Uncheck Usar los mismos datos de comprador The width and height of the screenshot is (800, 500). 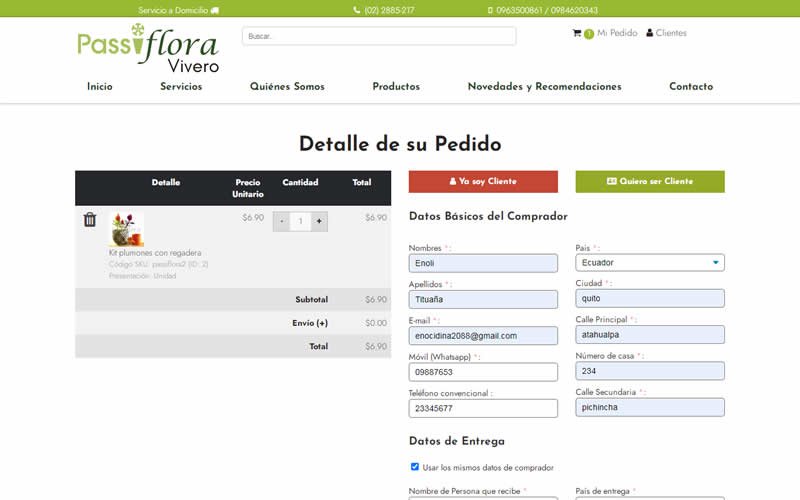coord(415,467)
